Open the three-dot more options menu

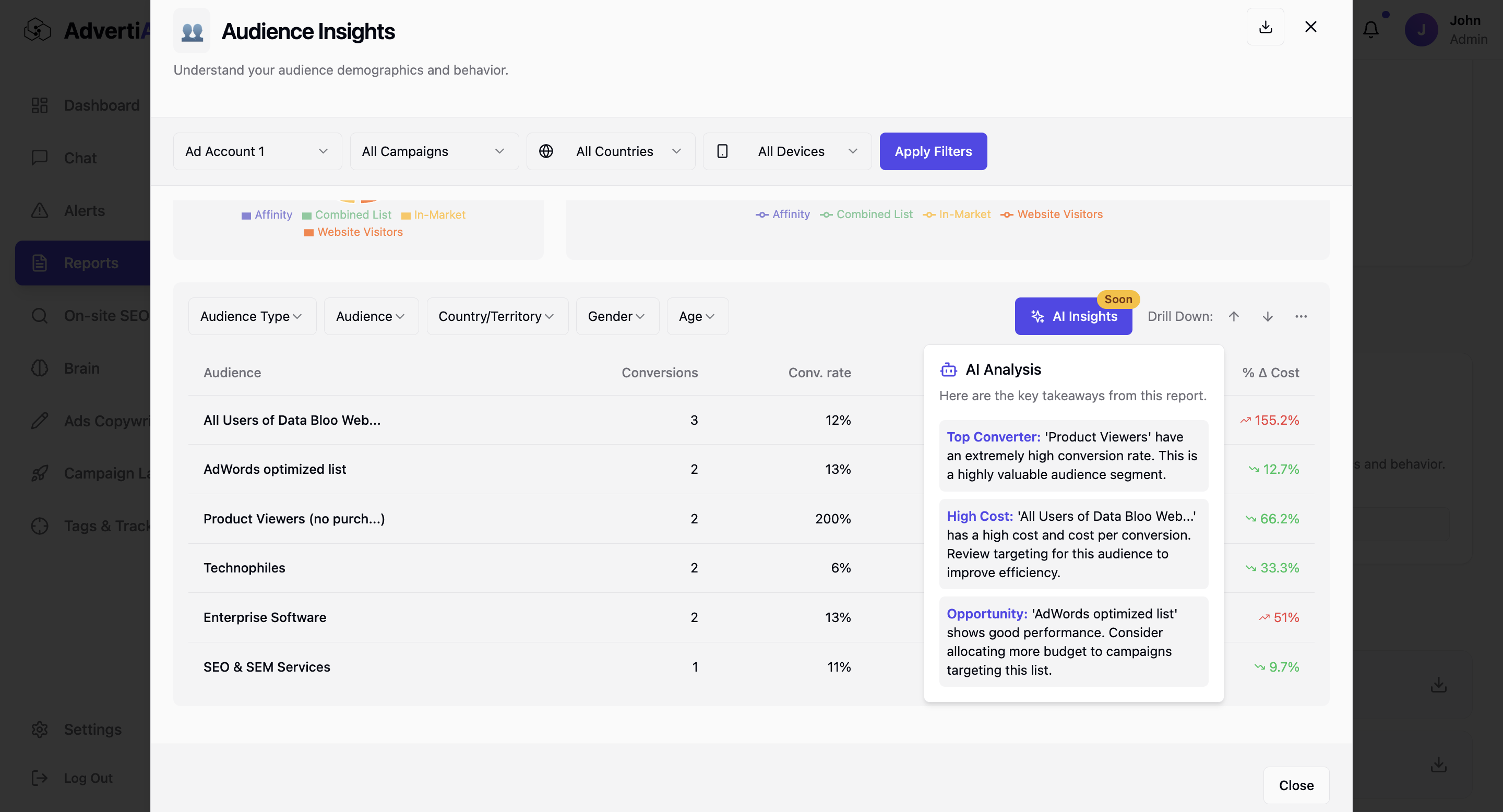1301,316
